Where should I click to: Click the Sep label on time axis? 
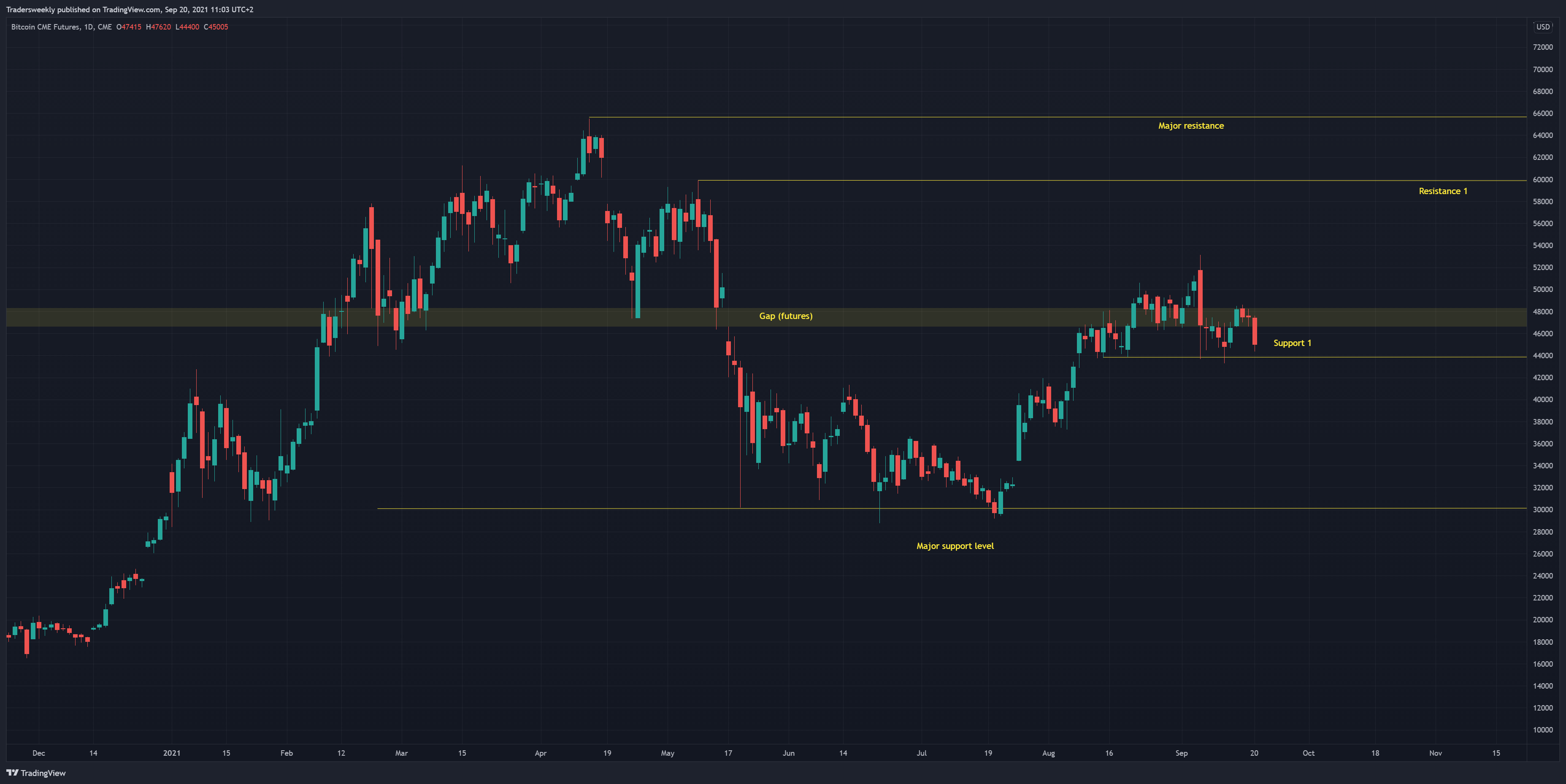point(1181,754)
